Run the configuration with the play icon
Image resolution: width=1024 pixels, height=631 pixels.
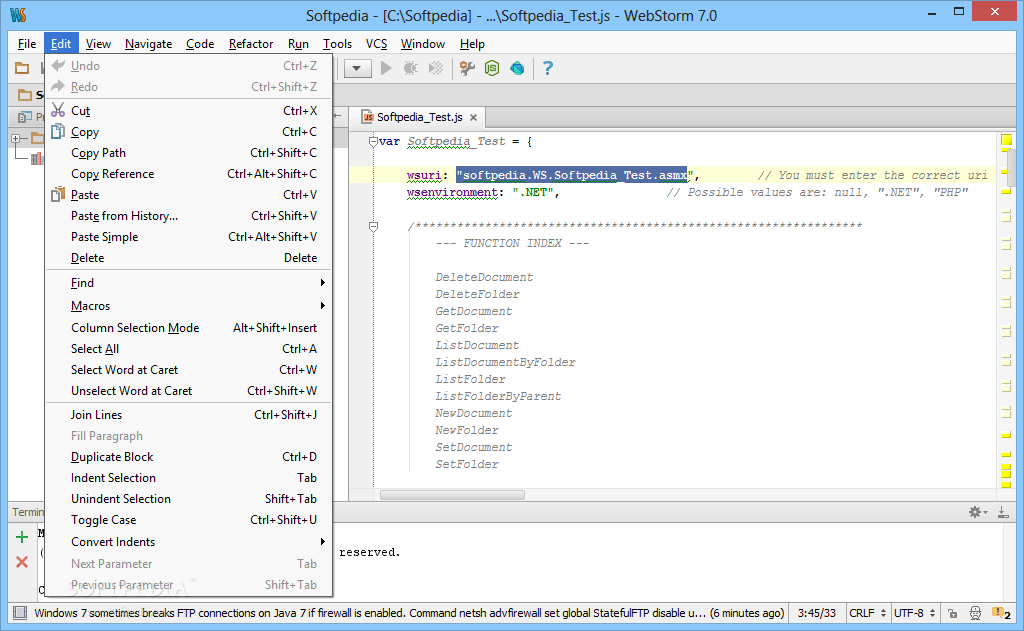(x=386, y=68)
